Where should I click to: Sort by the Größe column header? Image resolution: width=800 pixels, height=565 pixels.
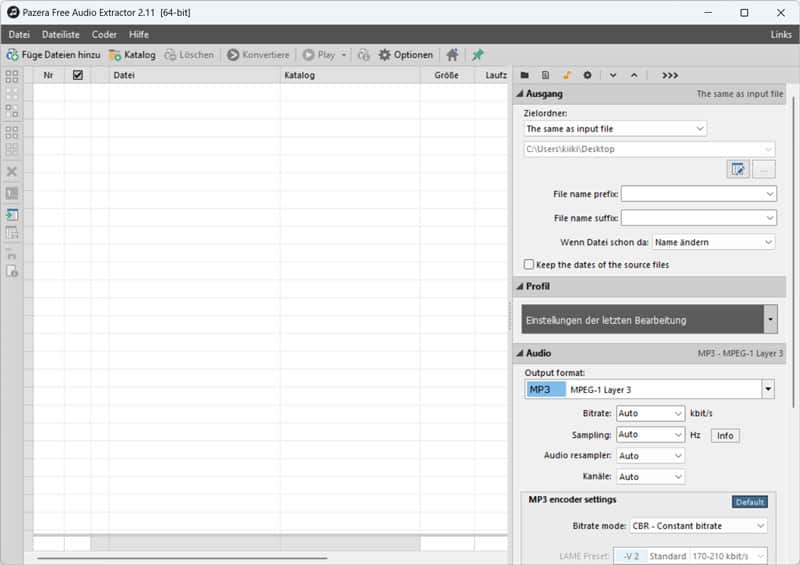tap(446, 75)
